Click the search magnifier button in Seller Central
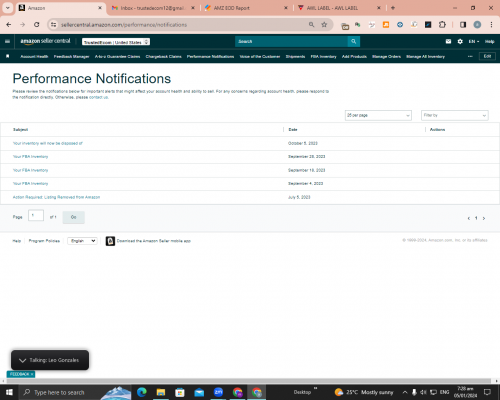The height and width of the screenshot is (400, 500). [353, 41]
